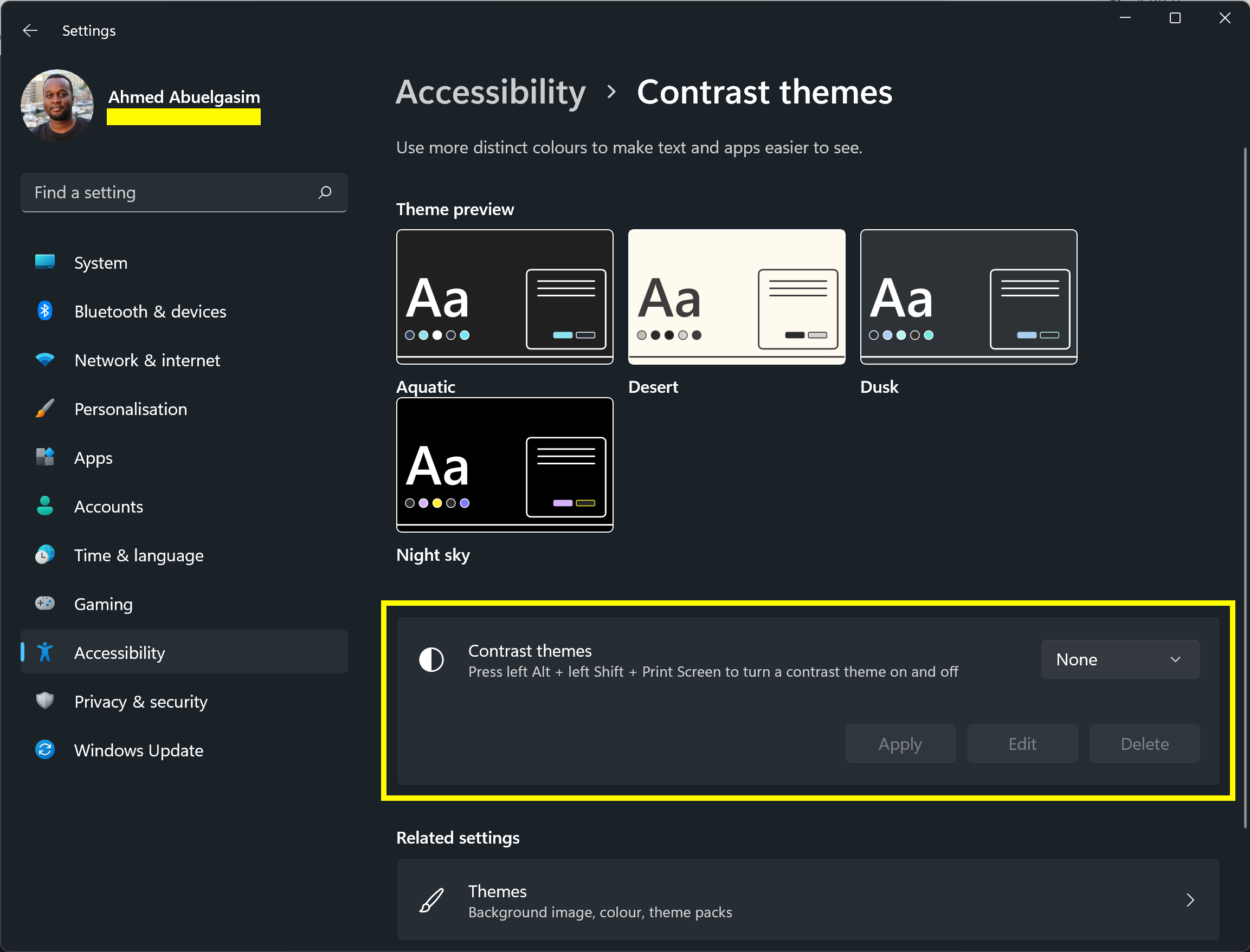
Task: Open Themes related settings chevron
Action: pos(1190,900)
